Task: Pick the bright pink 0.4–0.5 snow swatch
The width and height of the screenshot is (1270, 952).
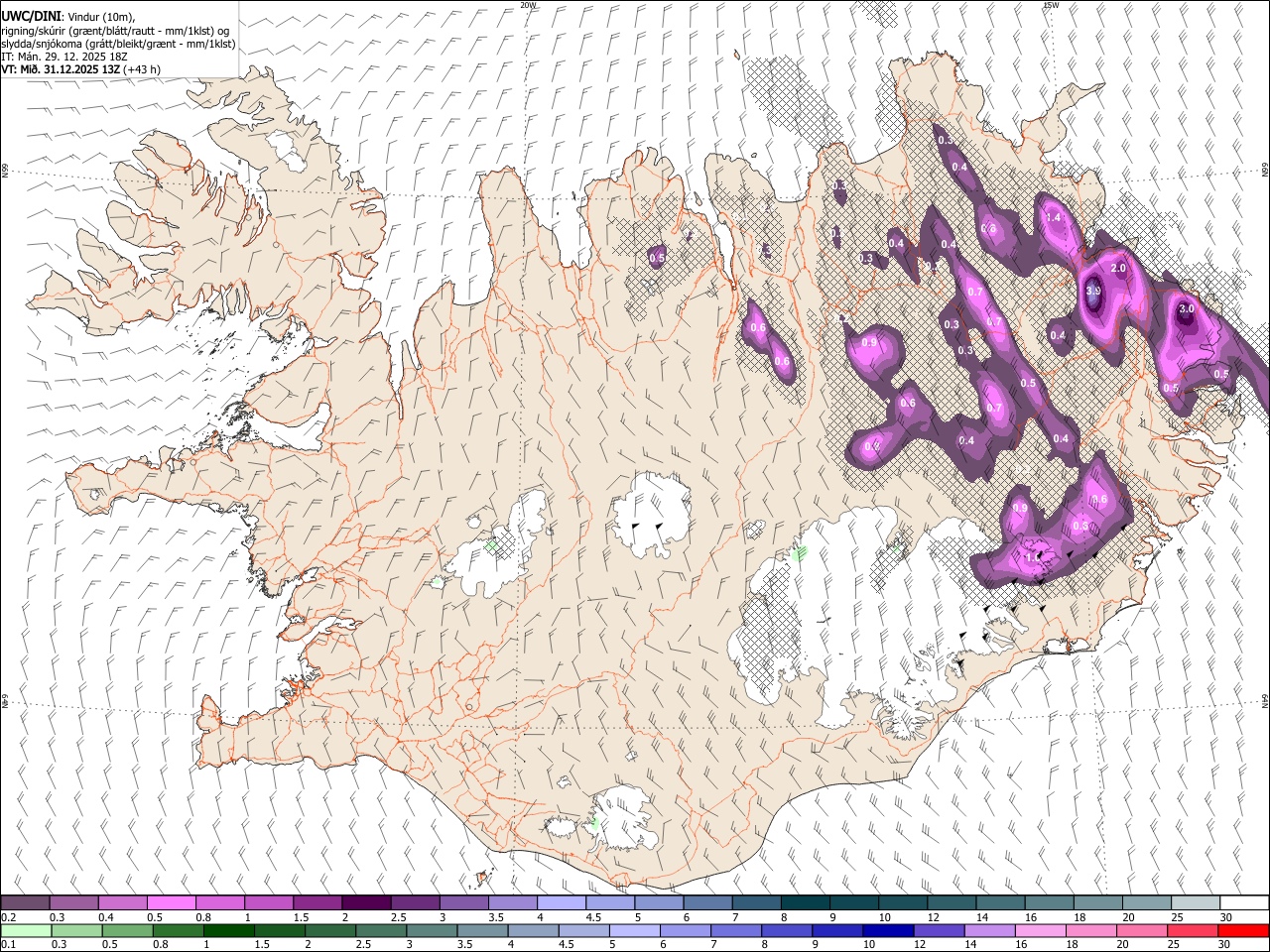Action: [171, 903]
